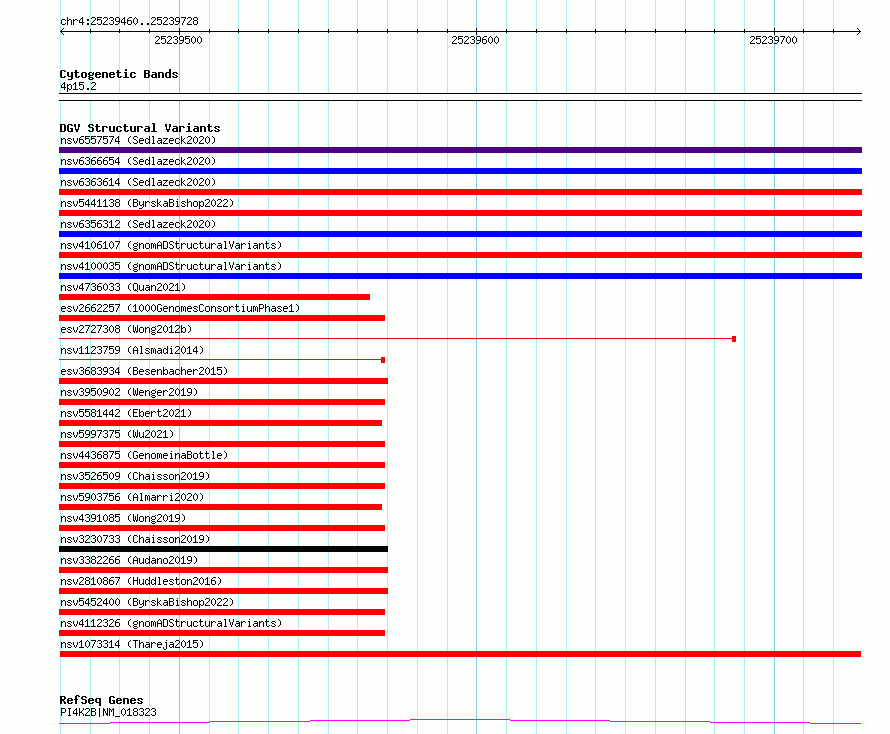Click the red end marker of esv2727308
This screenshot has width=890, height=734.
[734, 339]
